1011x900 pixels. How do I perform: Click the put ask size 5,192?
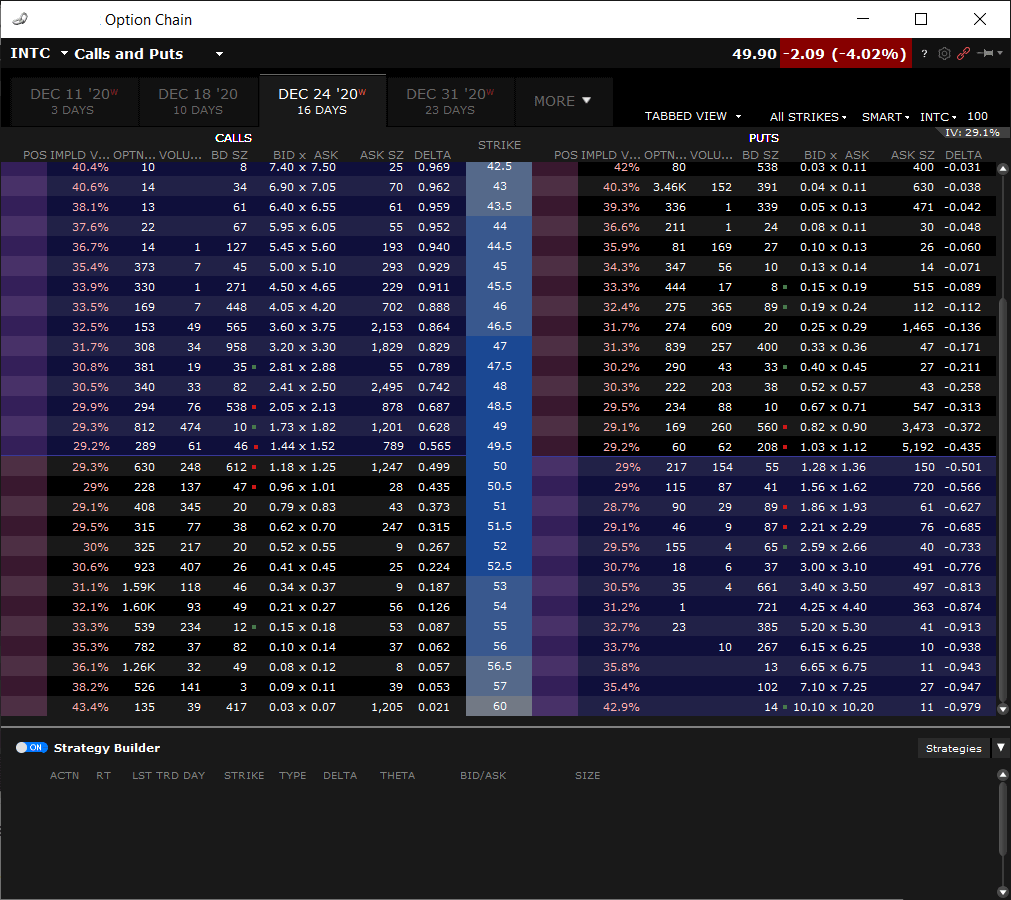(x=918, y=447)
